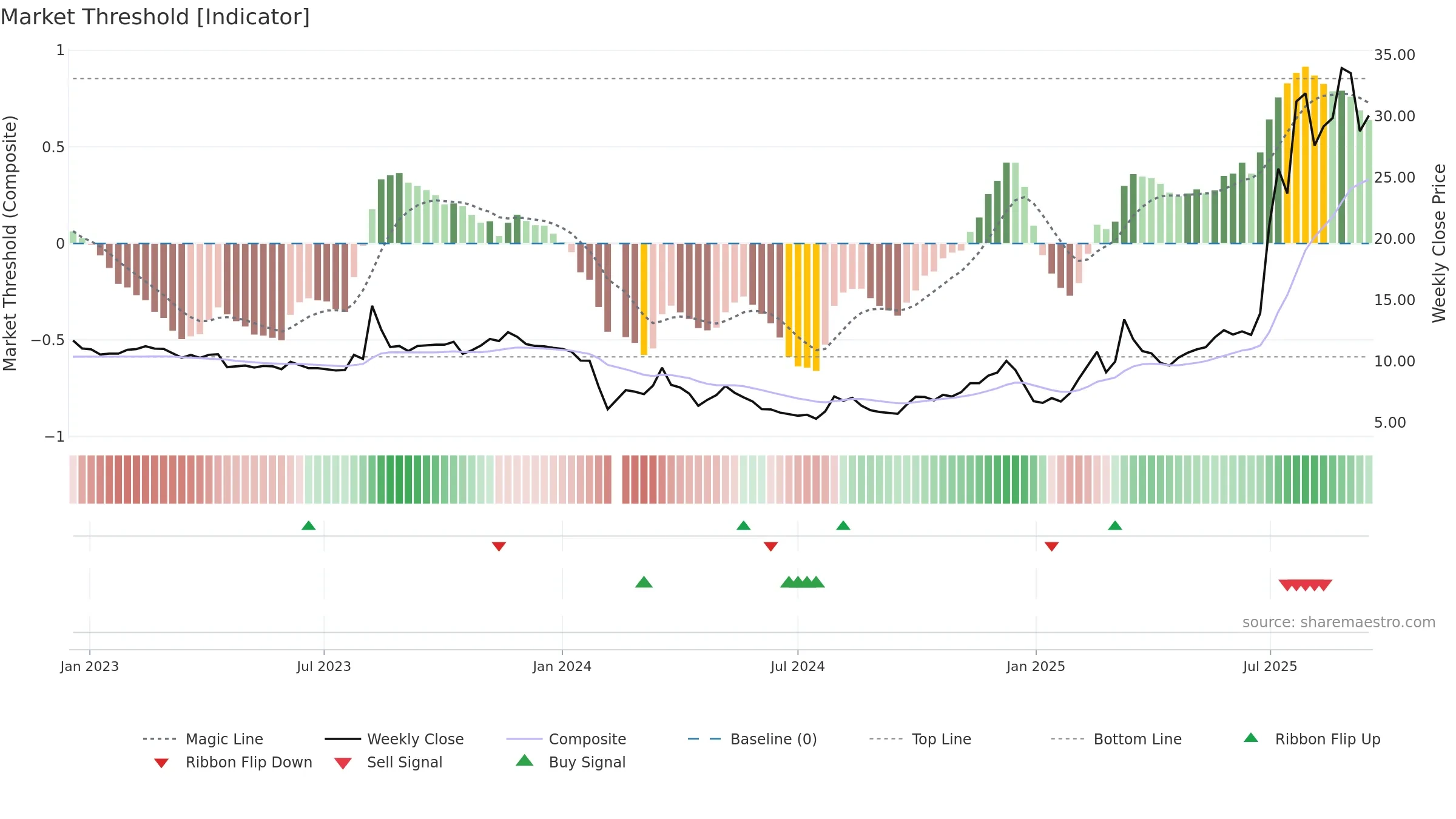The width and height of the screenshot is (1456, 819).
Task: Click the −1 composite axis tick
Action: [55, 437]
